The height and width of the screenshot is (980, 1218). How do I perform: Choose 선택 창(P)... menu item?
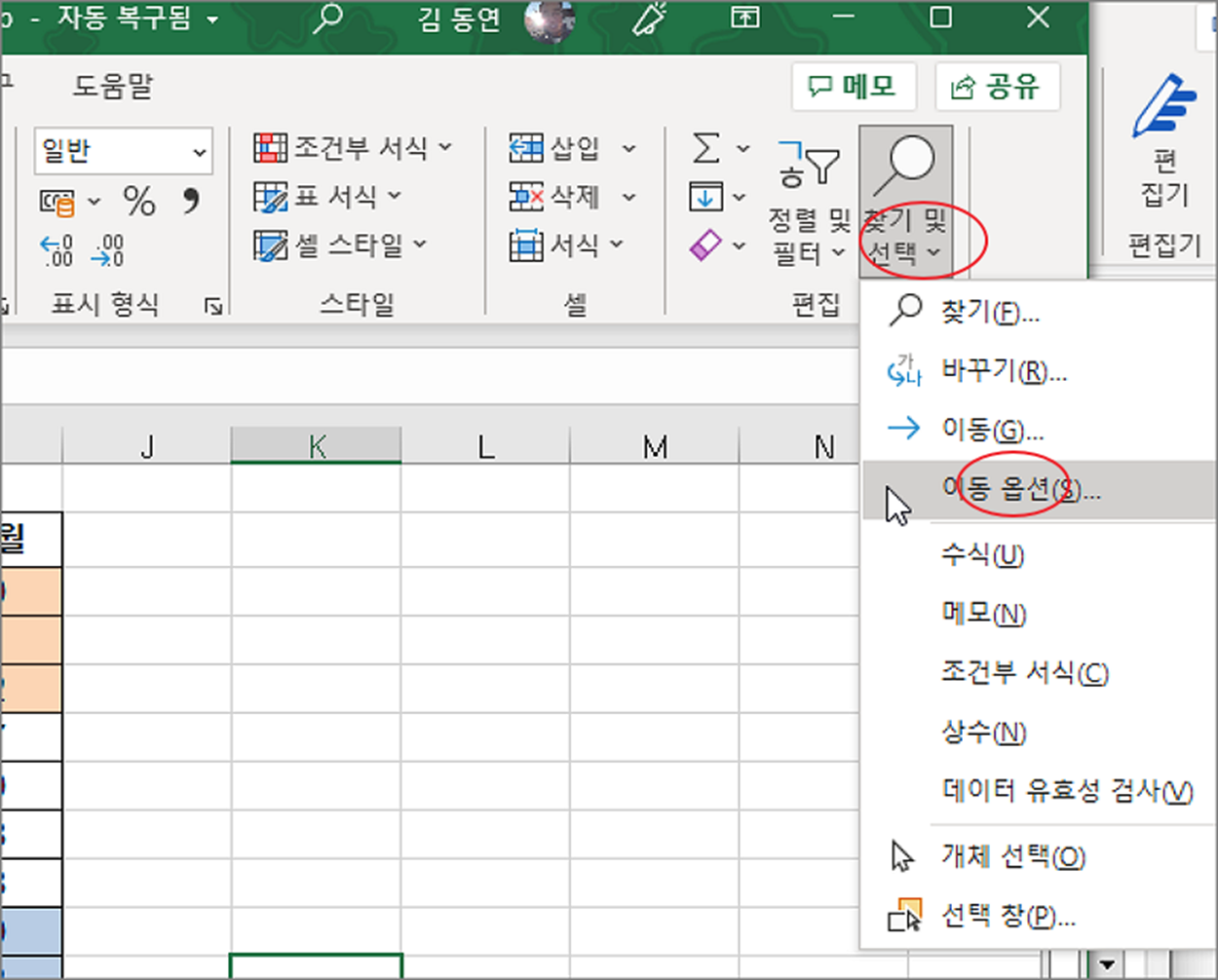click(1039, 916)
